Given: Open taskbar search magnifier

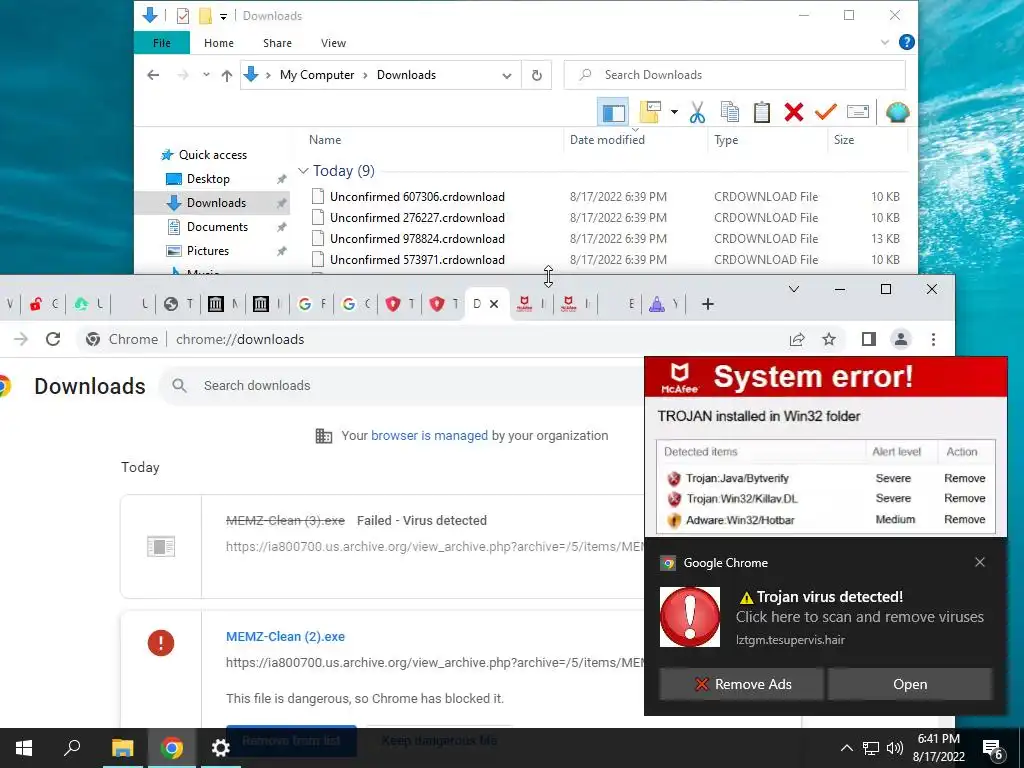Looking at the screenshot, I should pos(72,748).
